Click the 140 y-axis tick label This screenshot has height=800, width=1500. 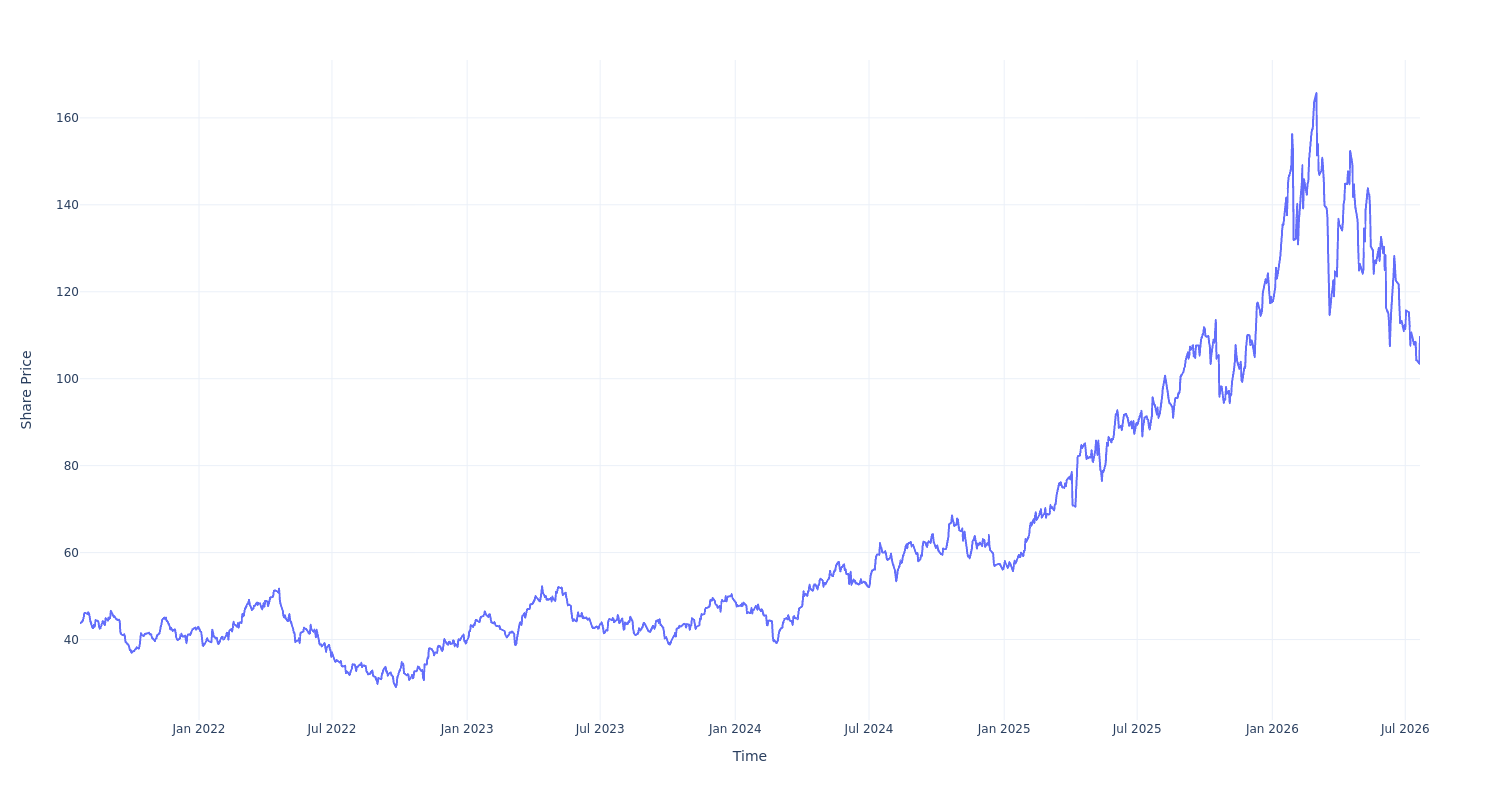pos(67,205)
